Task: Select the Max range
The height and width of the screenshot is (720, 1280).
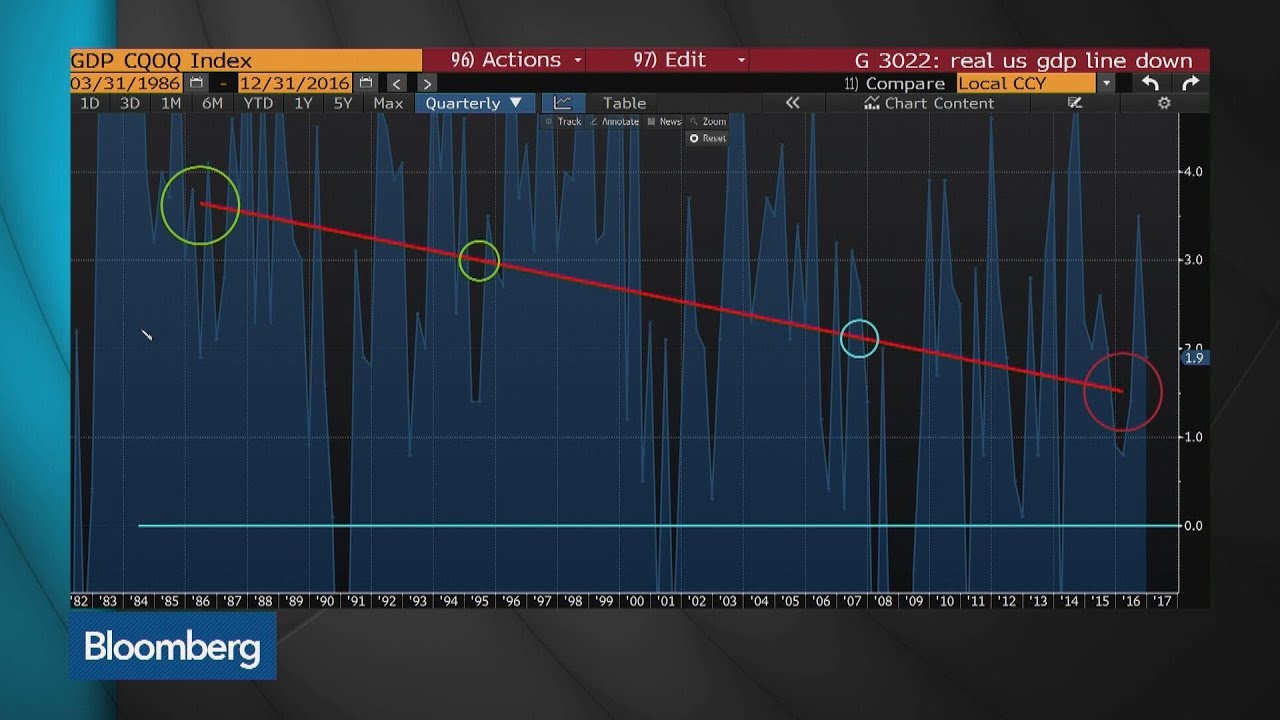Action: tap(388, 103)
